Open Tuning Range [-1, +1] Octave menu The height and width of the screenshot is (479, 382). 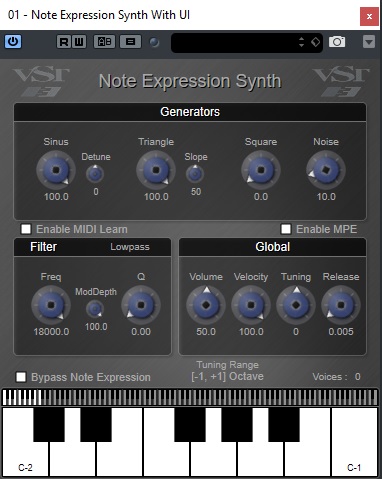227,377
